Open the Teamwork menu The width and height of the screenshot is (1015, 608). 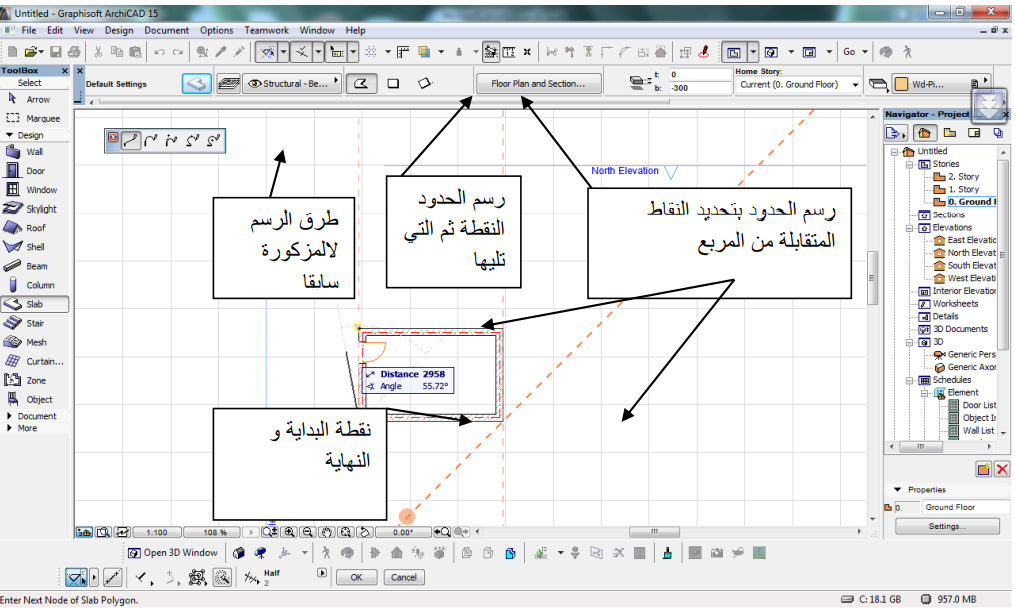coord(266,30)
